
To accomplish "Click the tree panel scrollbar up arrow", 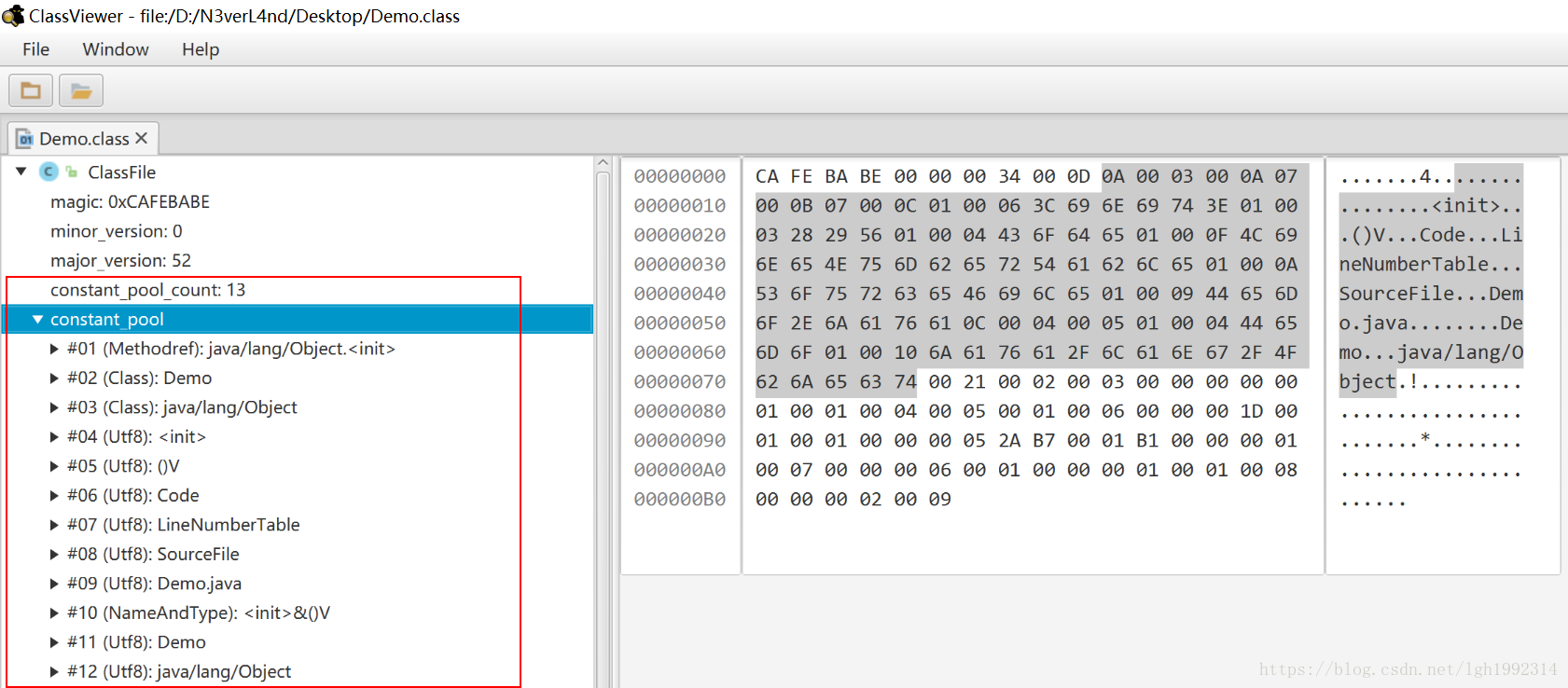I will tap(603, 163).
